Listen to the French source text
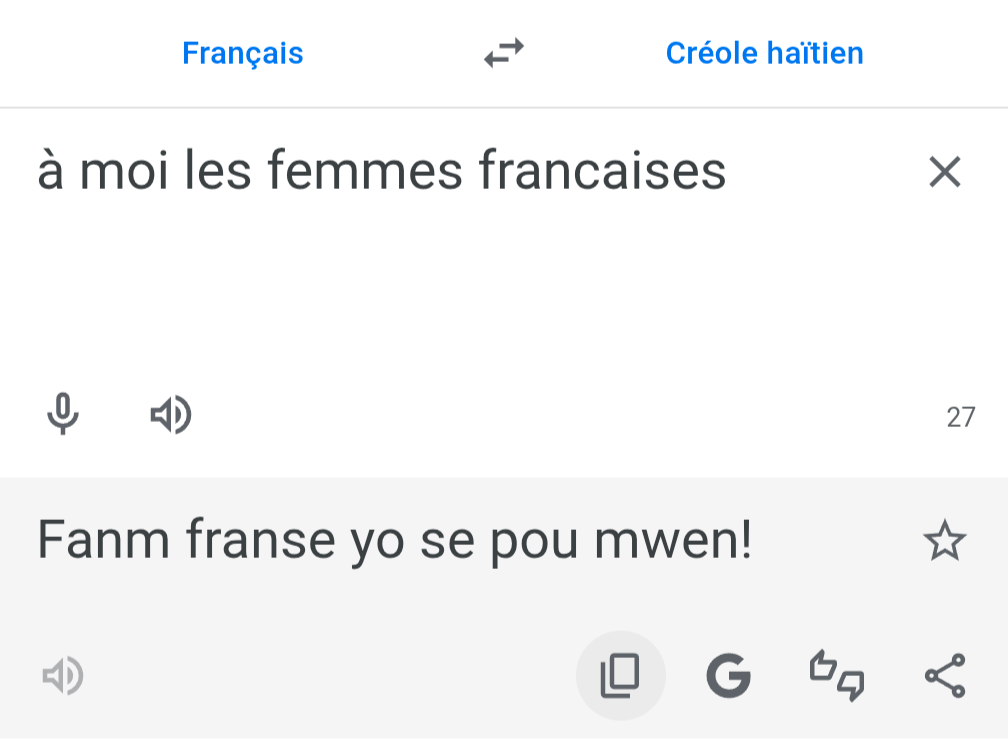This screenshot has width=1008, height=755. pyautogui.click(x=171, y=414)
